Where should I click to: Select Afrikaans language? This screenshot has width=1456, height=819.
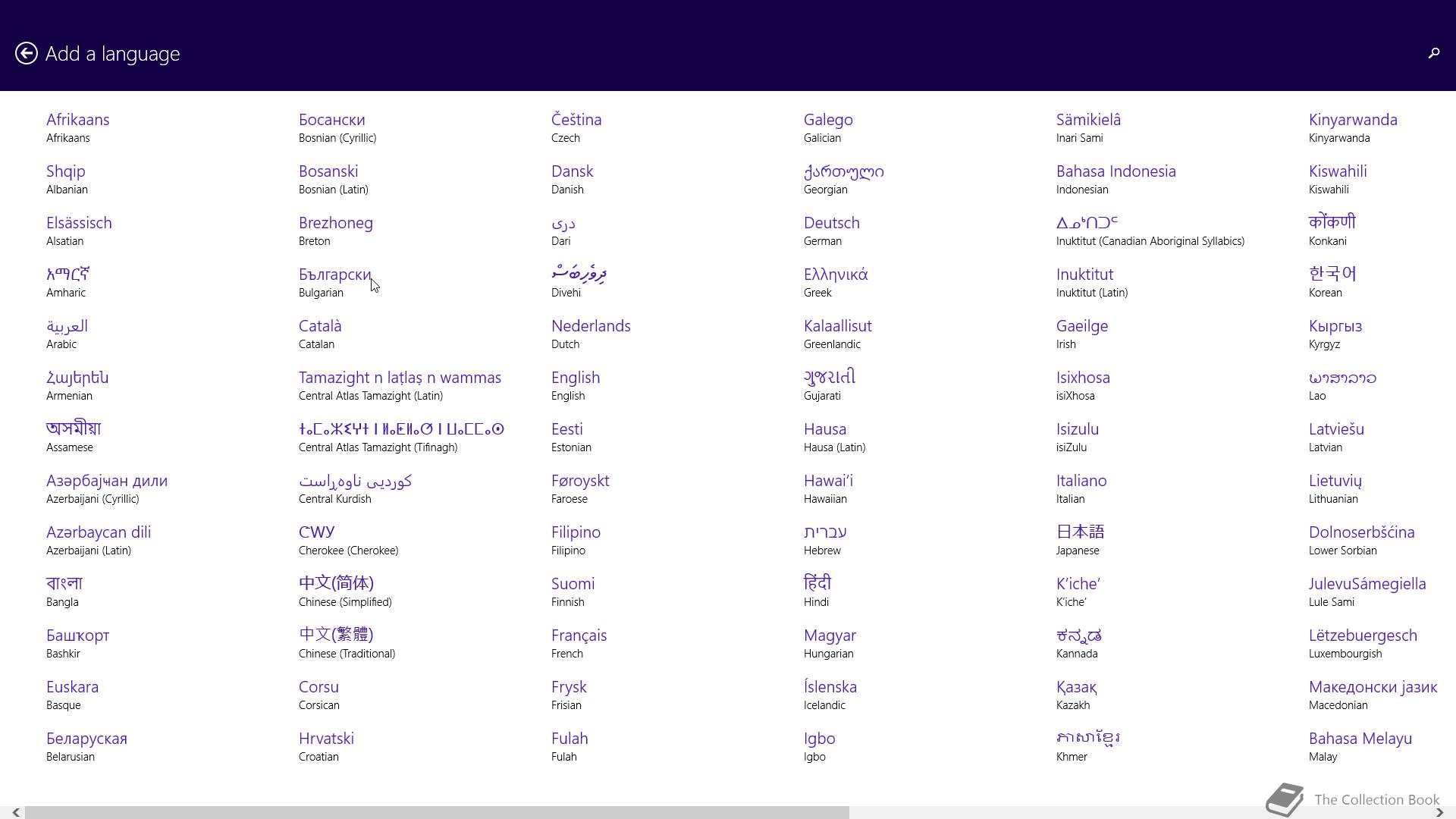coord(78,128)
